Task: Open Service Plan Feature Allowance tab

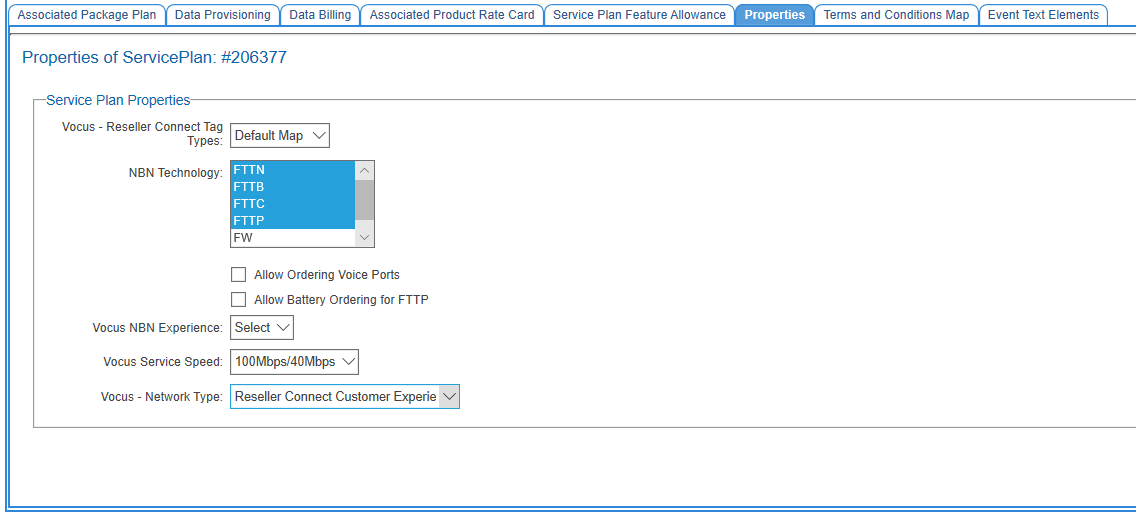Action: click(x=639, y=15)
